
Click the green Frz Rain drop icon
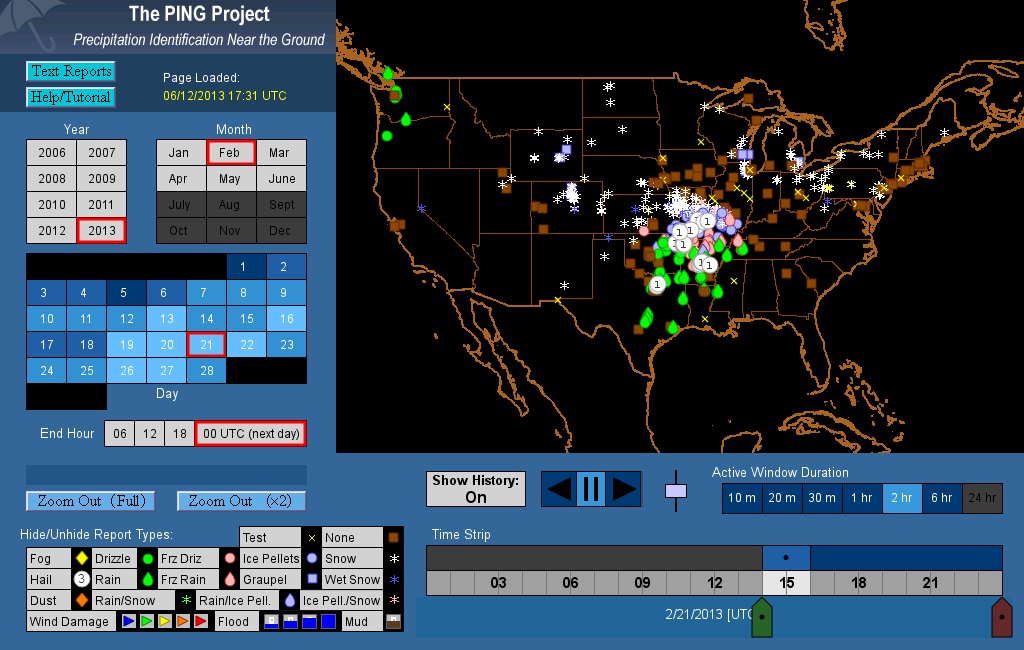[147, 579]
